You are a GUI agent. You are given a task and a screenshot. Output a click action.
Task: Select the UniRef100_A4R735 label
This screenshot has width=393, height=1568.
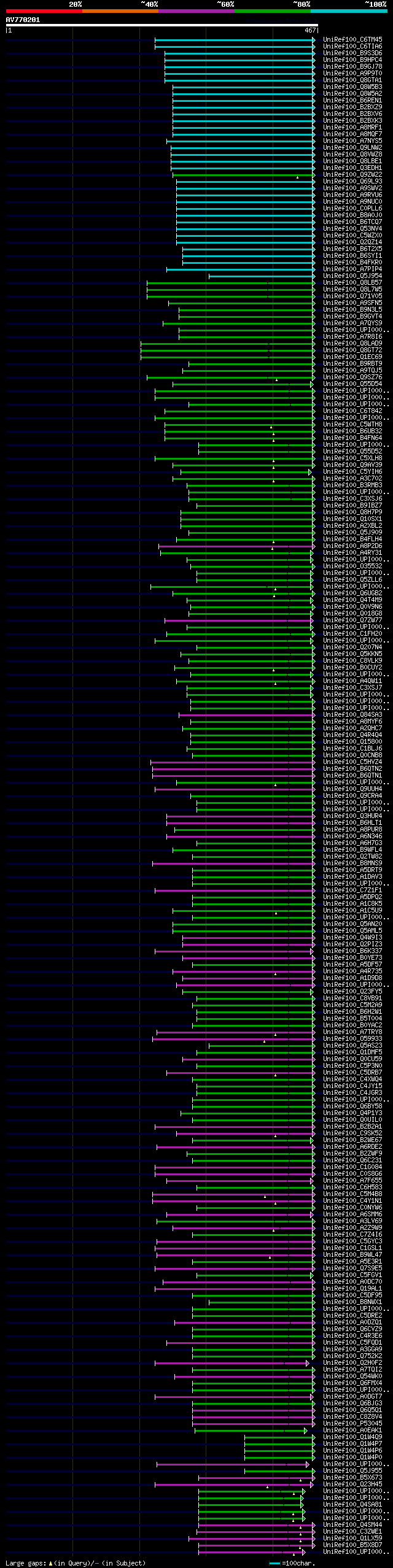tap(352, 971)
